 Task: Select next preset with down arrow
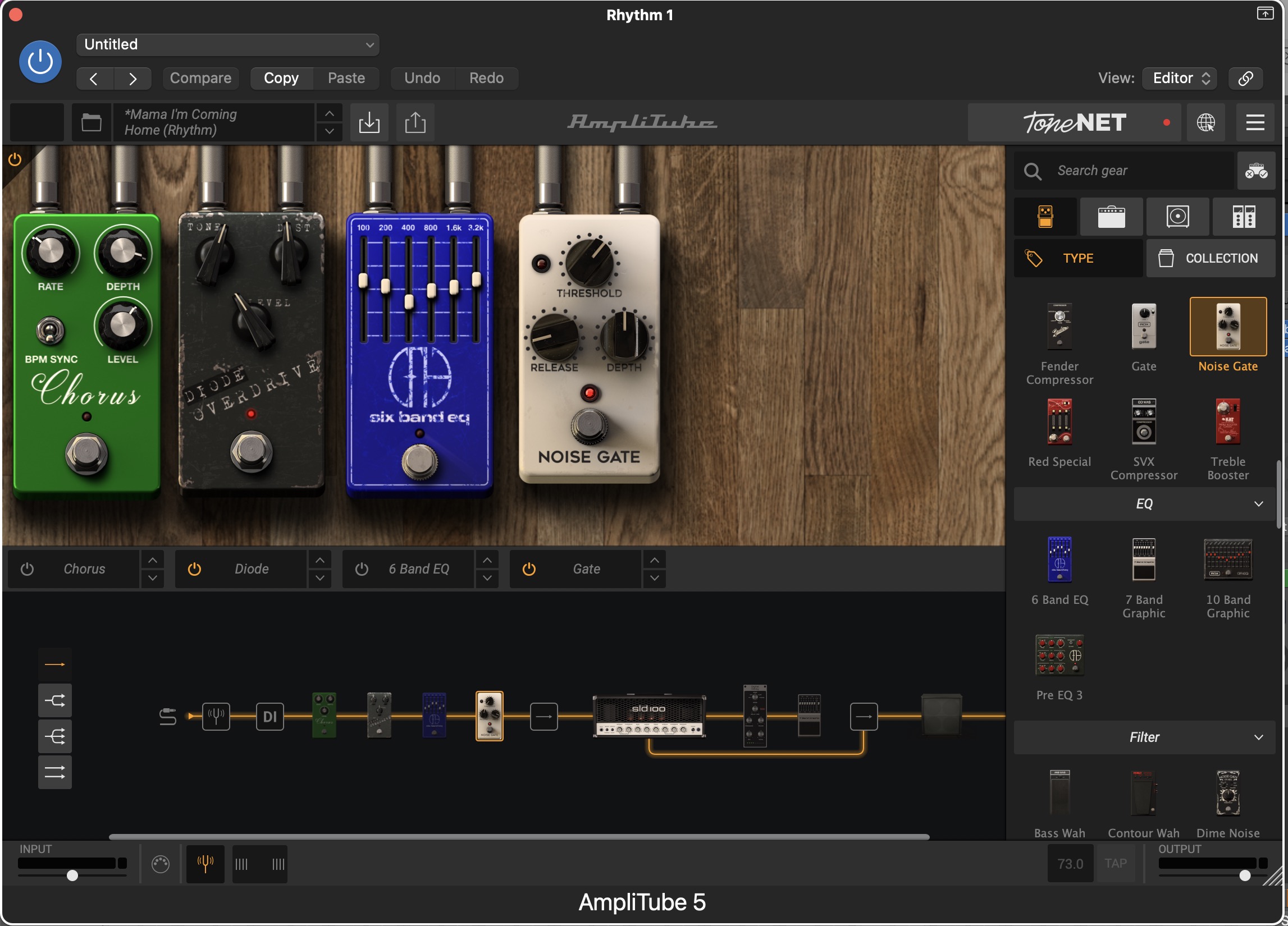point(330,131)
